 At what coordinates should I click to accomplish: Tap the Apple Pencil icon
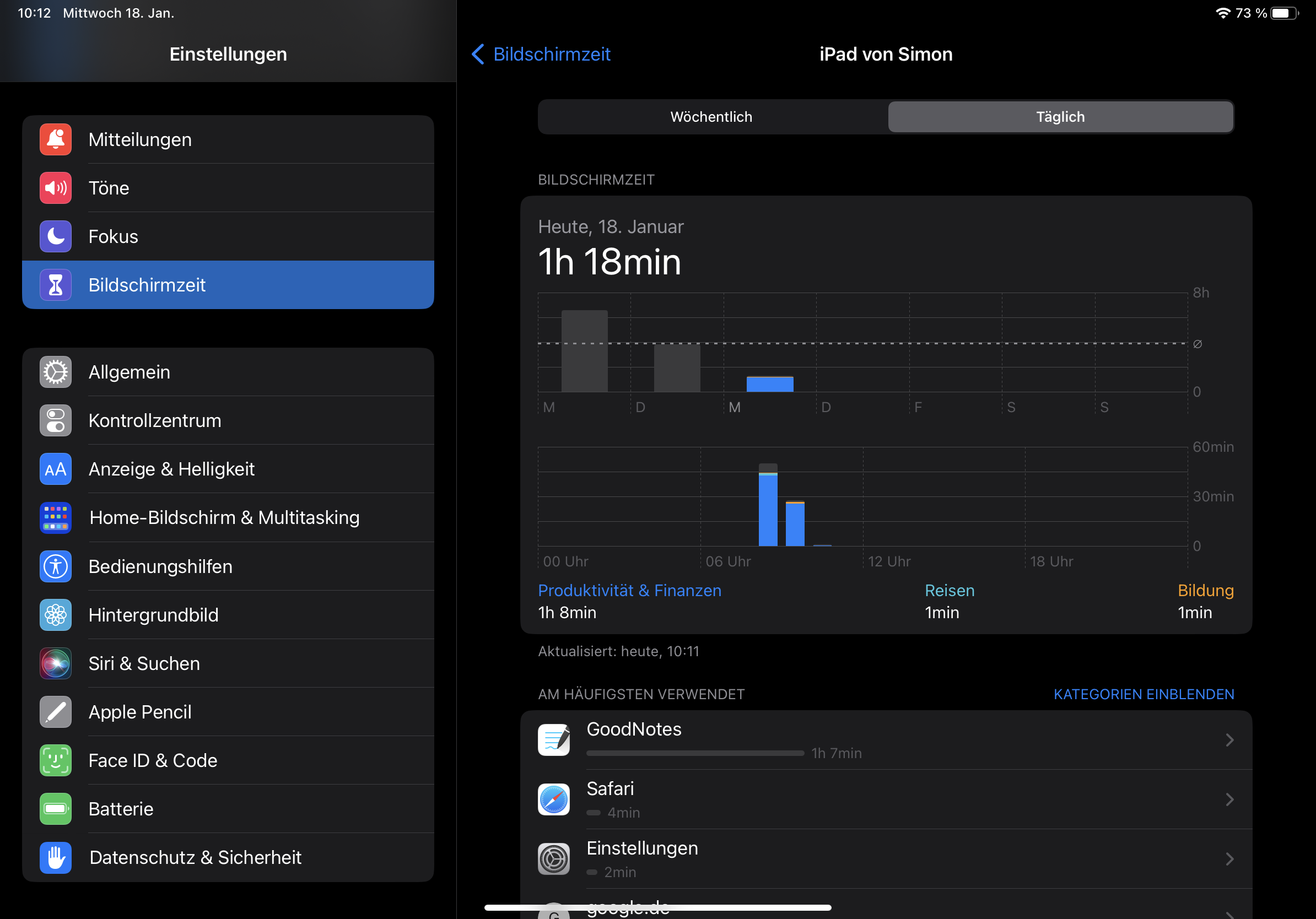click(x=56, y=712)
